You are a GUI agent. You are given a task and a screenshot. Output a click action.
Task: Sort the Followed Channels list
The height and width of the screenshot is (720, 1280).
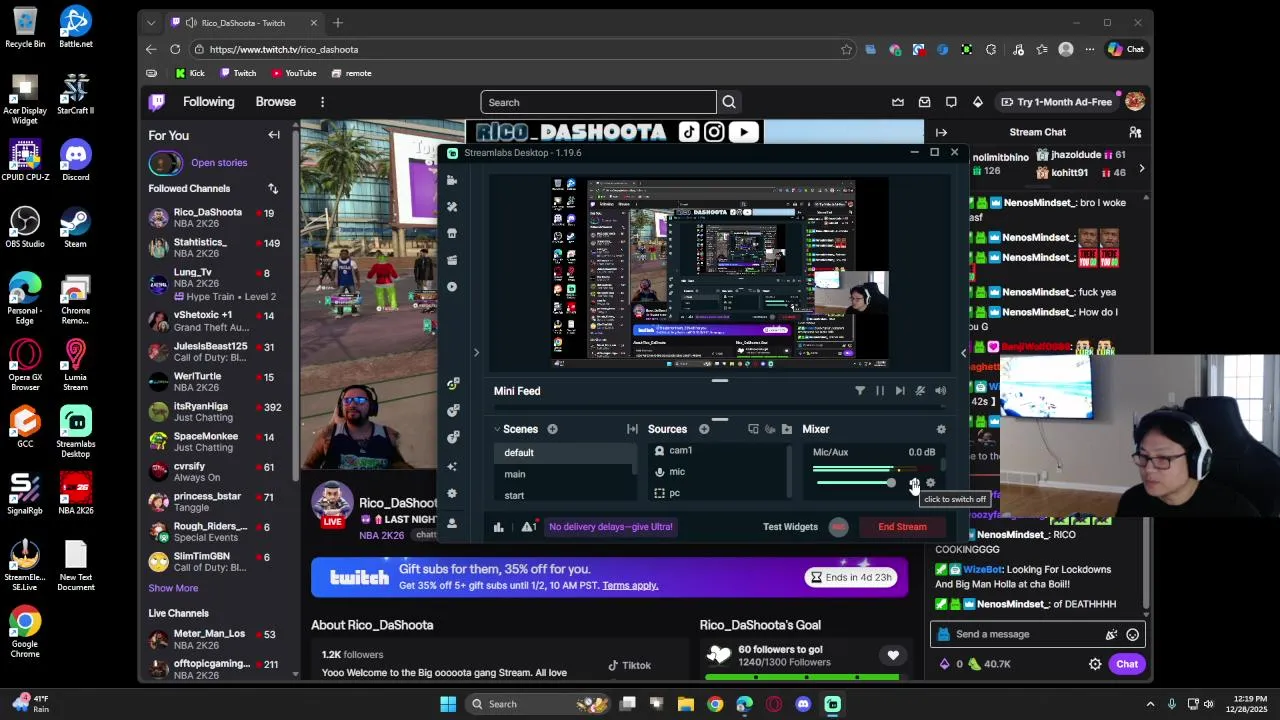point(273,189)
